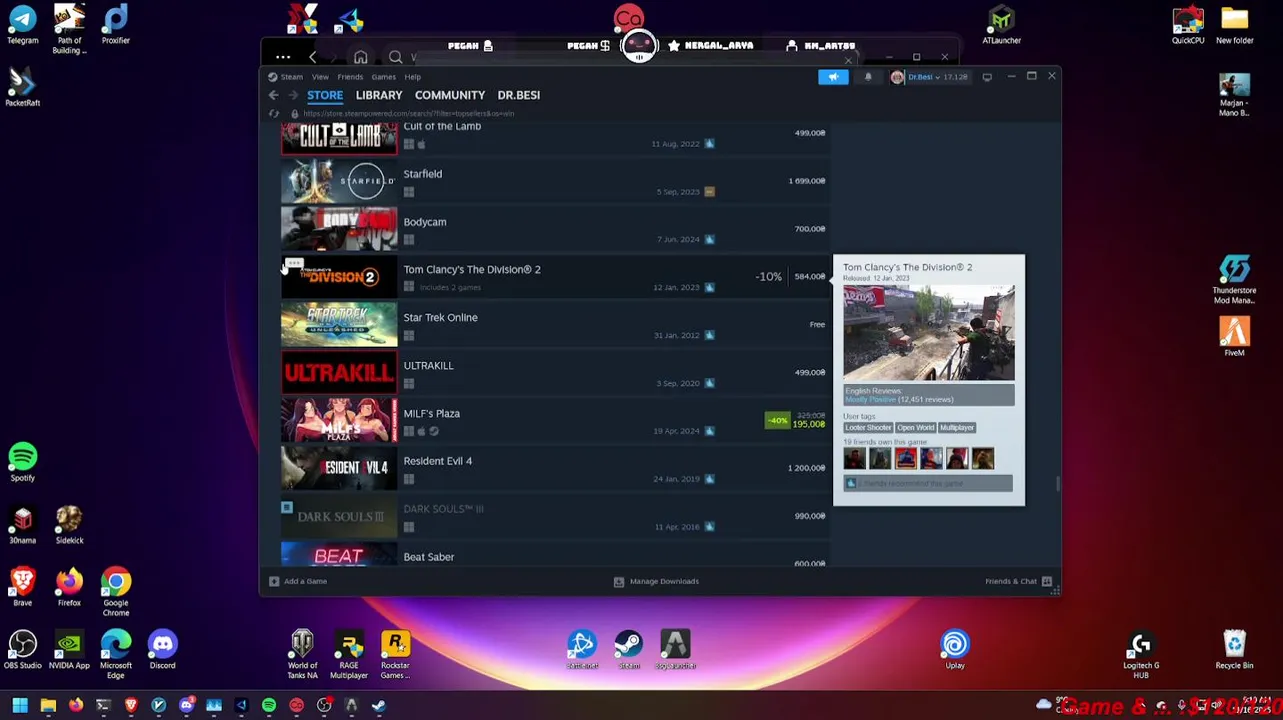Click the home icon in the background browser window
Image resolution: width=1283 pixels, height=720 pixels.
tap(360, 57)
